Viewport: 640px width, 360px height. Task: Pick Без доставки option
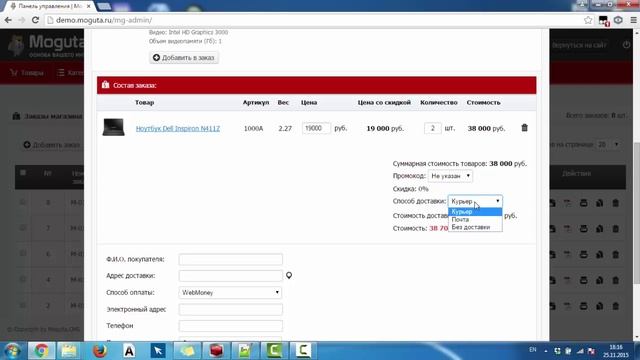[x=475, y=227]
